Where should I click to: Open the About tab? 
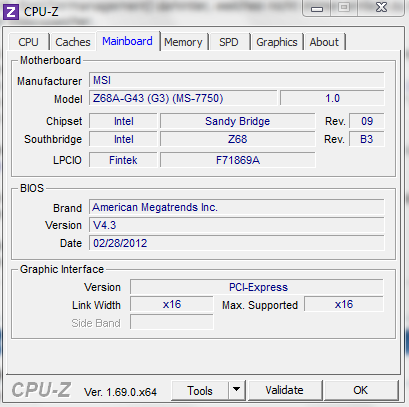point(324,42)
